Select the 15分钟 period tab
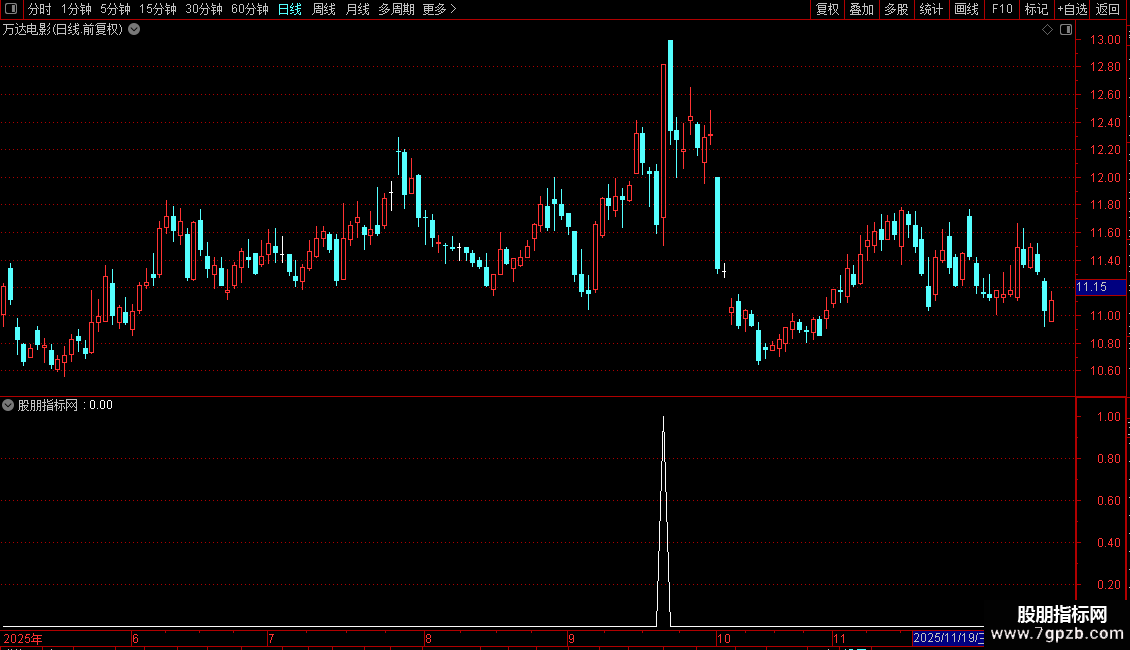This screenshot has width=1130, height=650. pyautogui.click(x=157, y=9)
